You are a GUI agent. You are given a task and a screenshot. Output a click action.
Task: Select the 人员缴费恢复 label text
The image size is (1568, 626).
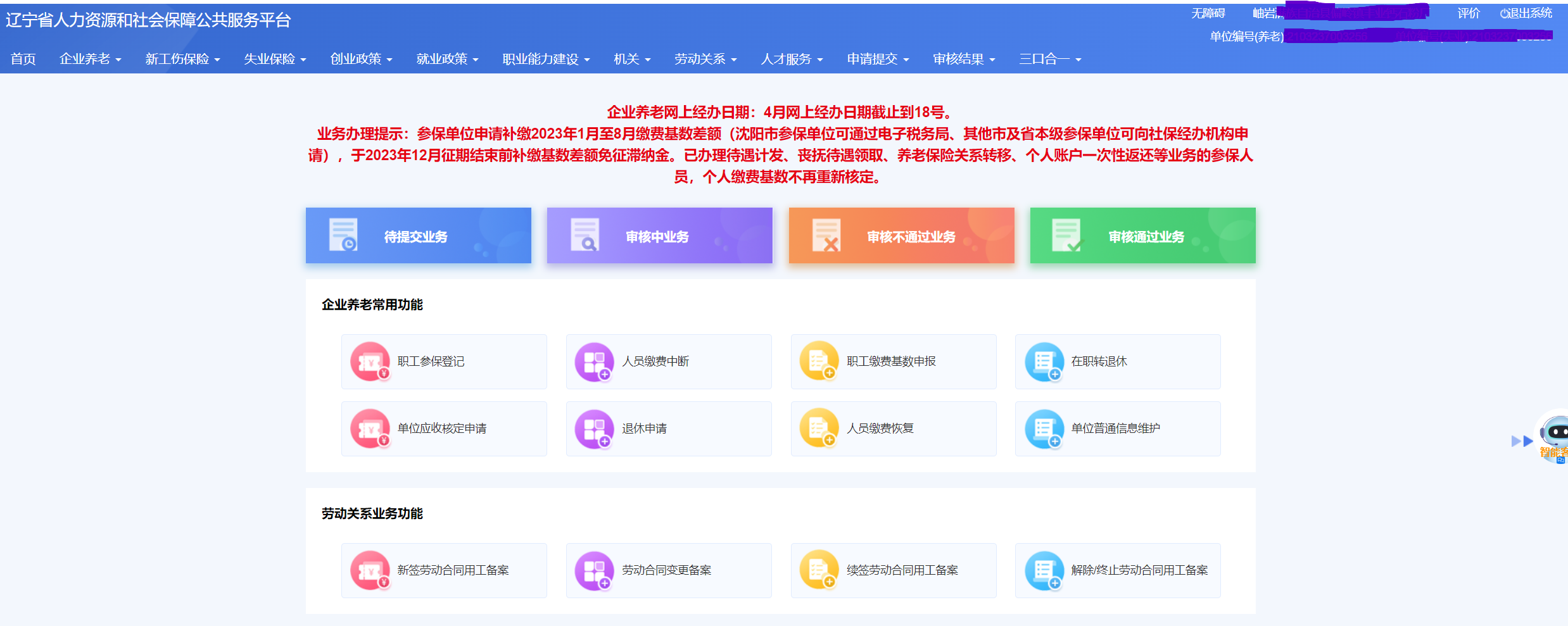point(880,429)
